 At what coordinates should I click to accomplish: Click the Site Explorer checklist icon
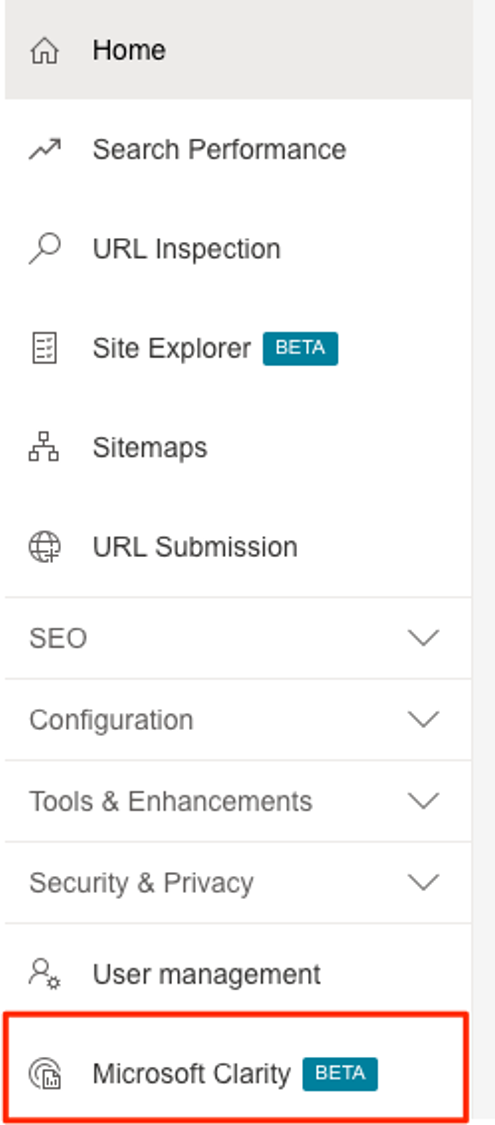click(x=44, y=348)
